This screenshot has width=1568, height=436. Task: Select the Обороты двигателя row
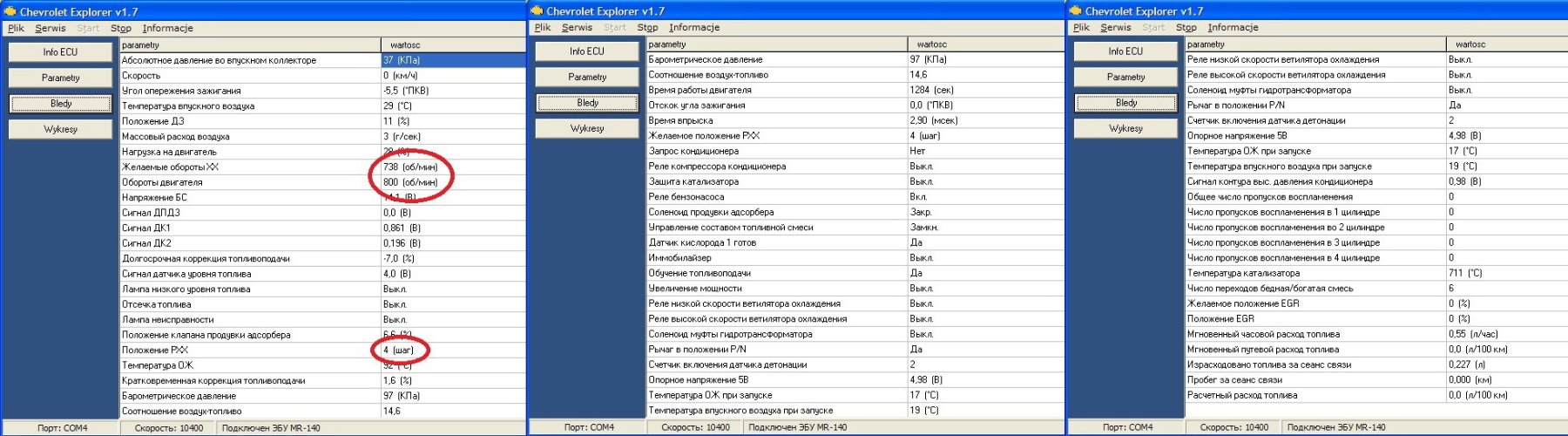coord(162,182)
